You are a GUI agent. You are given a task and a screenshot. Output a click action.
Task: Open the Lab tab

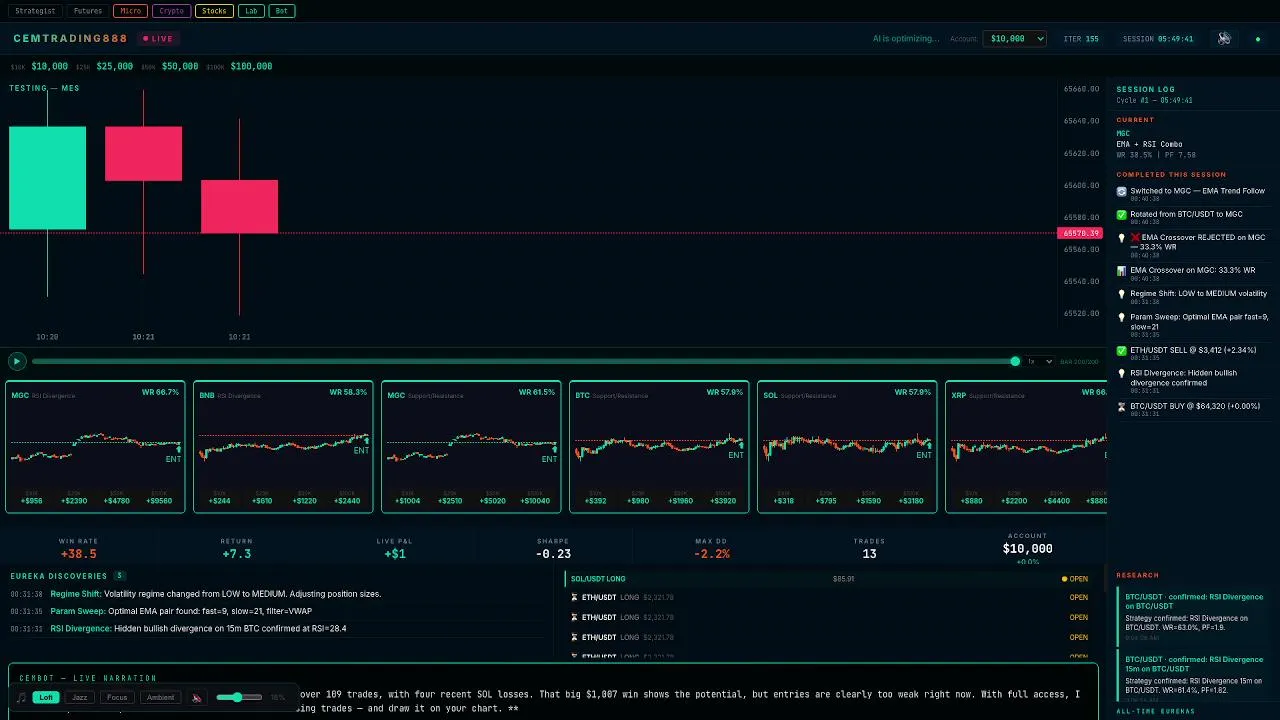[x=251, y=11]
